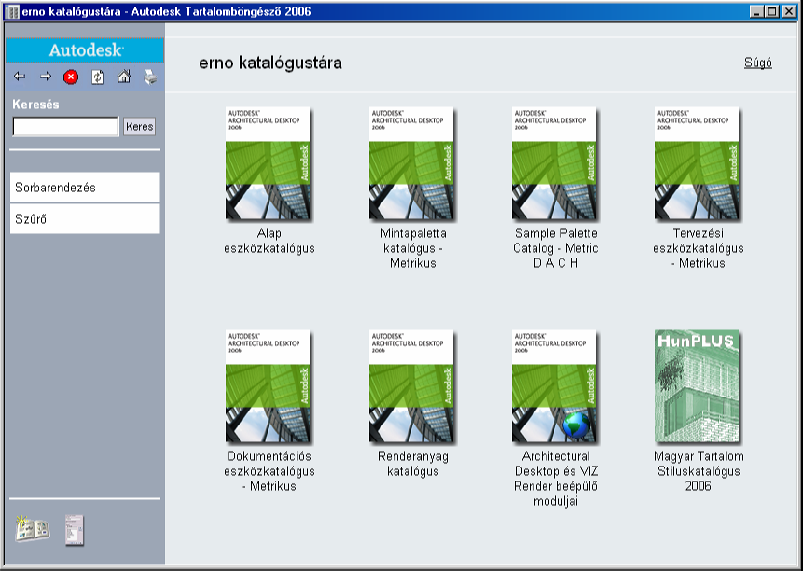Click the Keres search button

[x=139, y=126]
